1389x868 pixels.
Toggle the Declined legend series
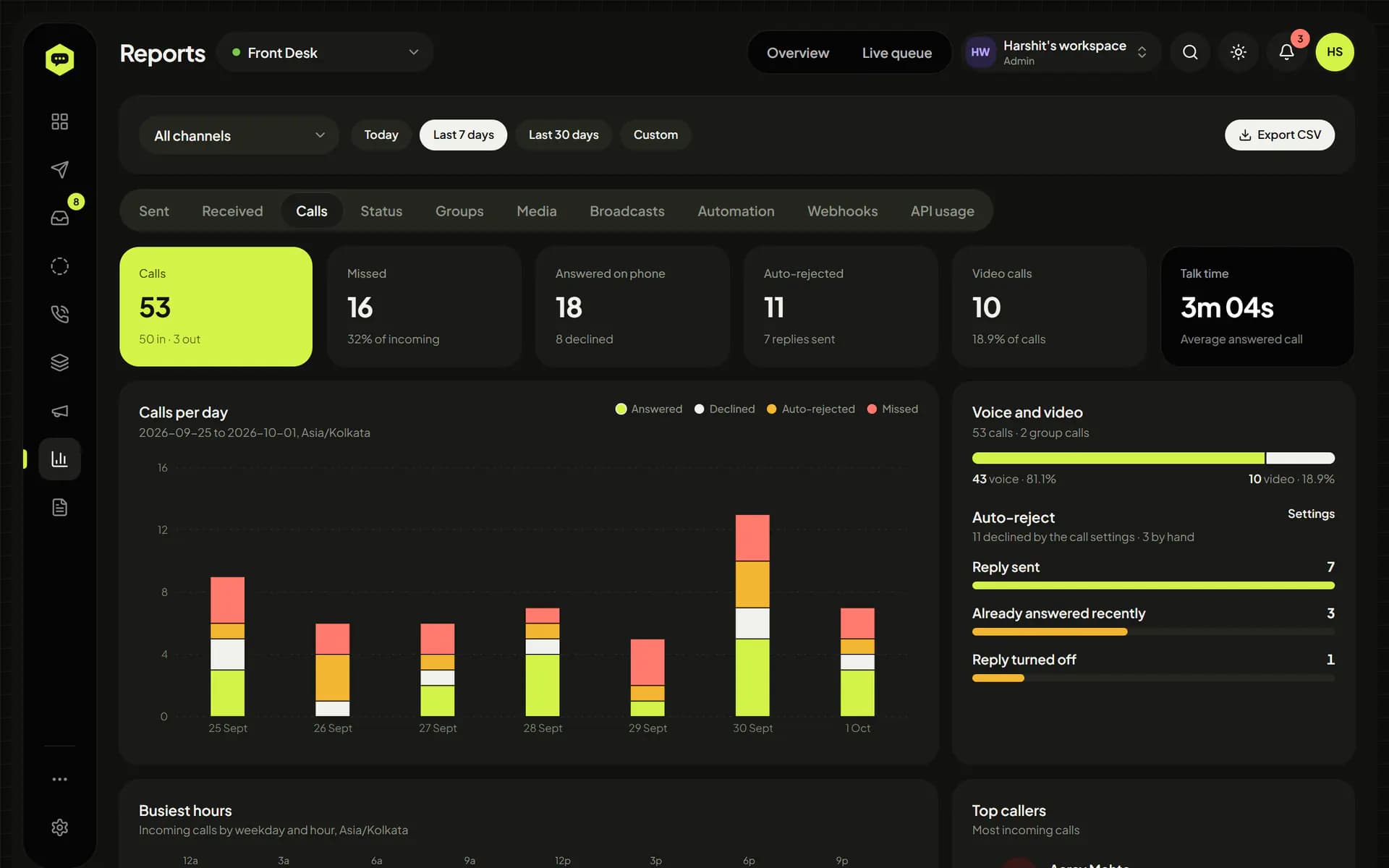(724, 409)
